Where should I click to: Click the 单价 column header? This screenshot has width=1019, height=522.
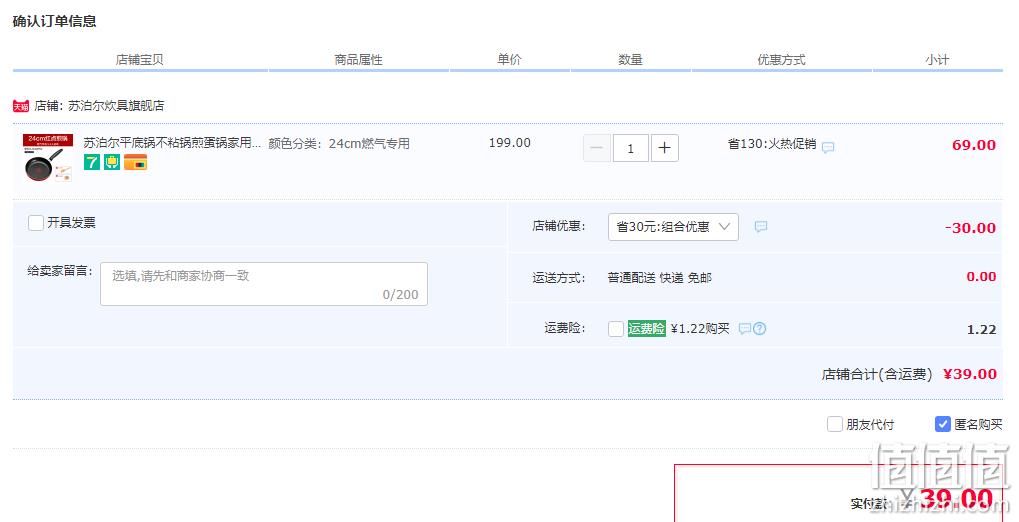[x=510, y=59]
